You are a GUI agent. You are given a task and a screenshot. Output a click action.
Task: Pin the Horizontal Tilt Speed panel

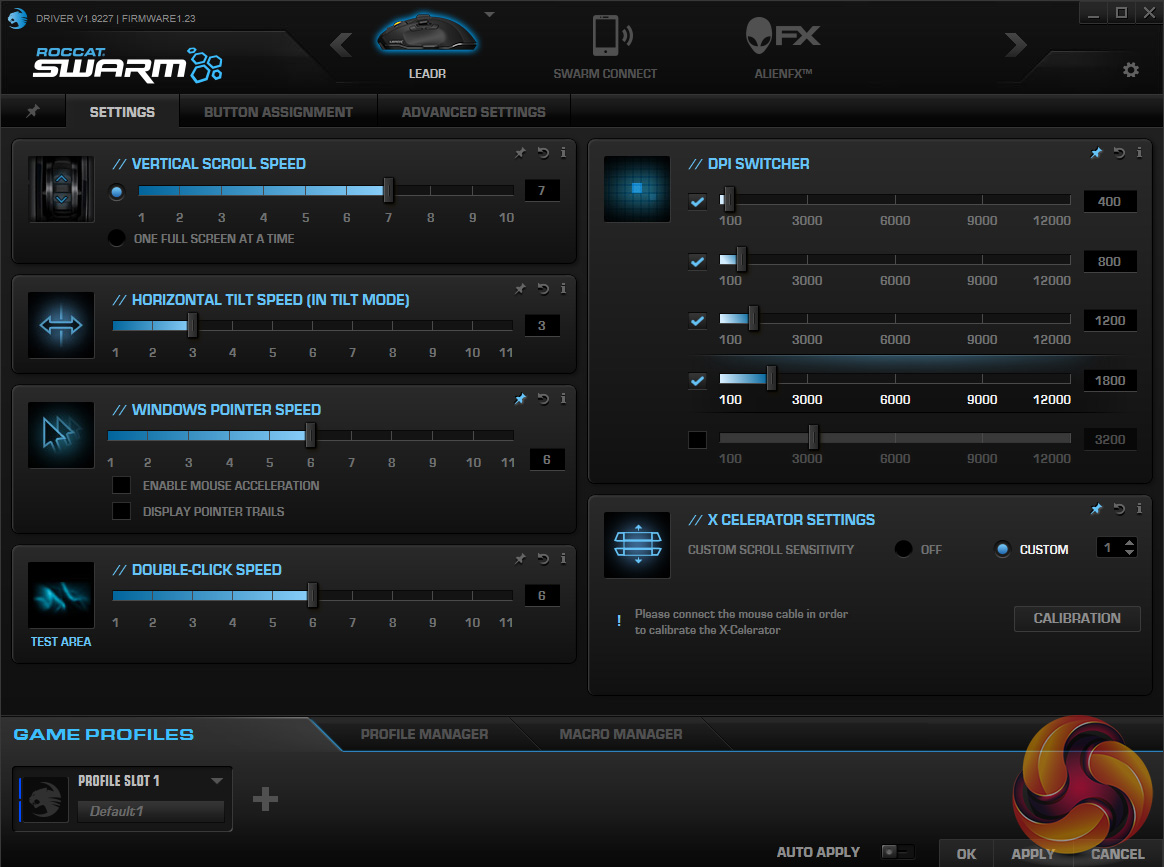click(520, 289)
